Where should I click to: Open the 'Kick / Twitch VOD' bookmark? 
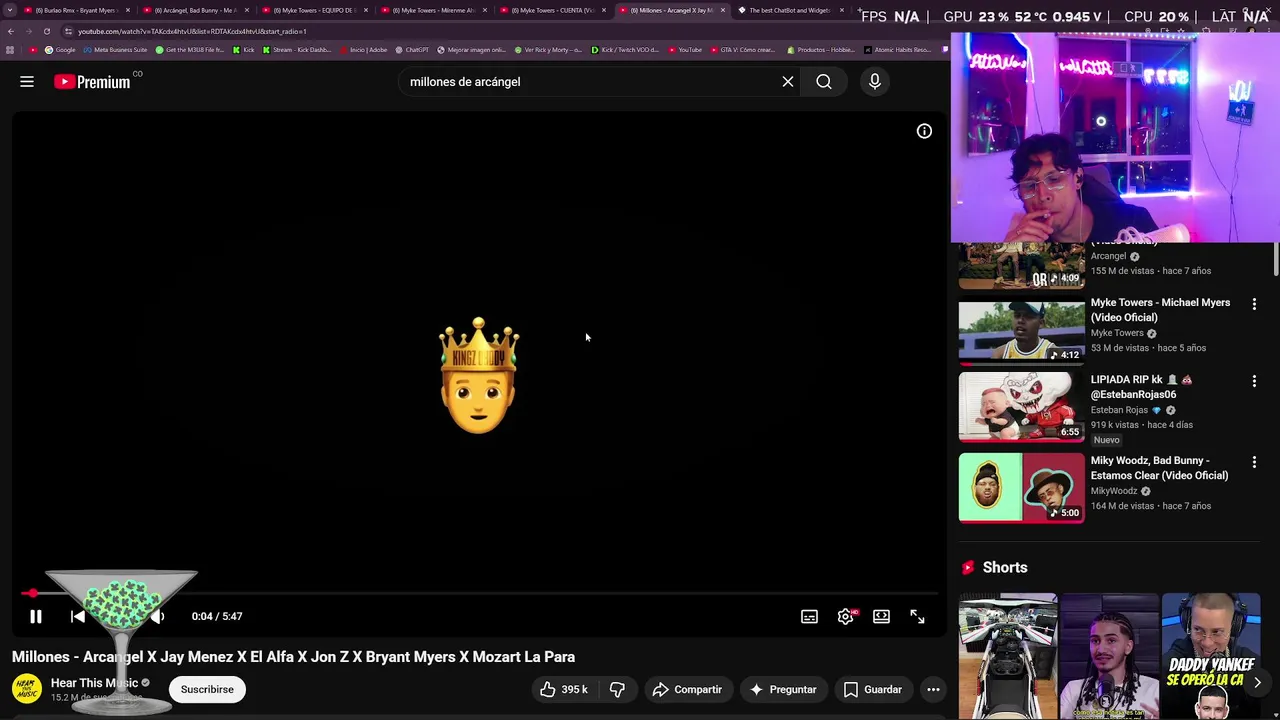[x=624, y=50]
